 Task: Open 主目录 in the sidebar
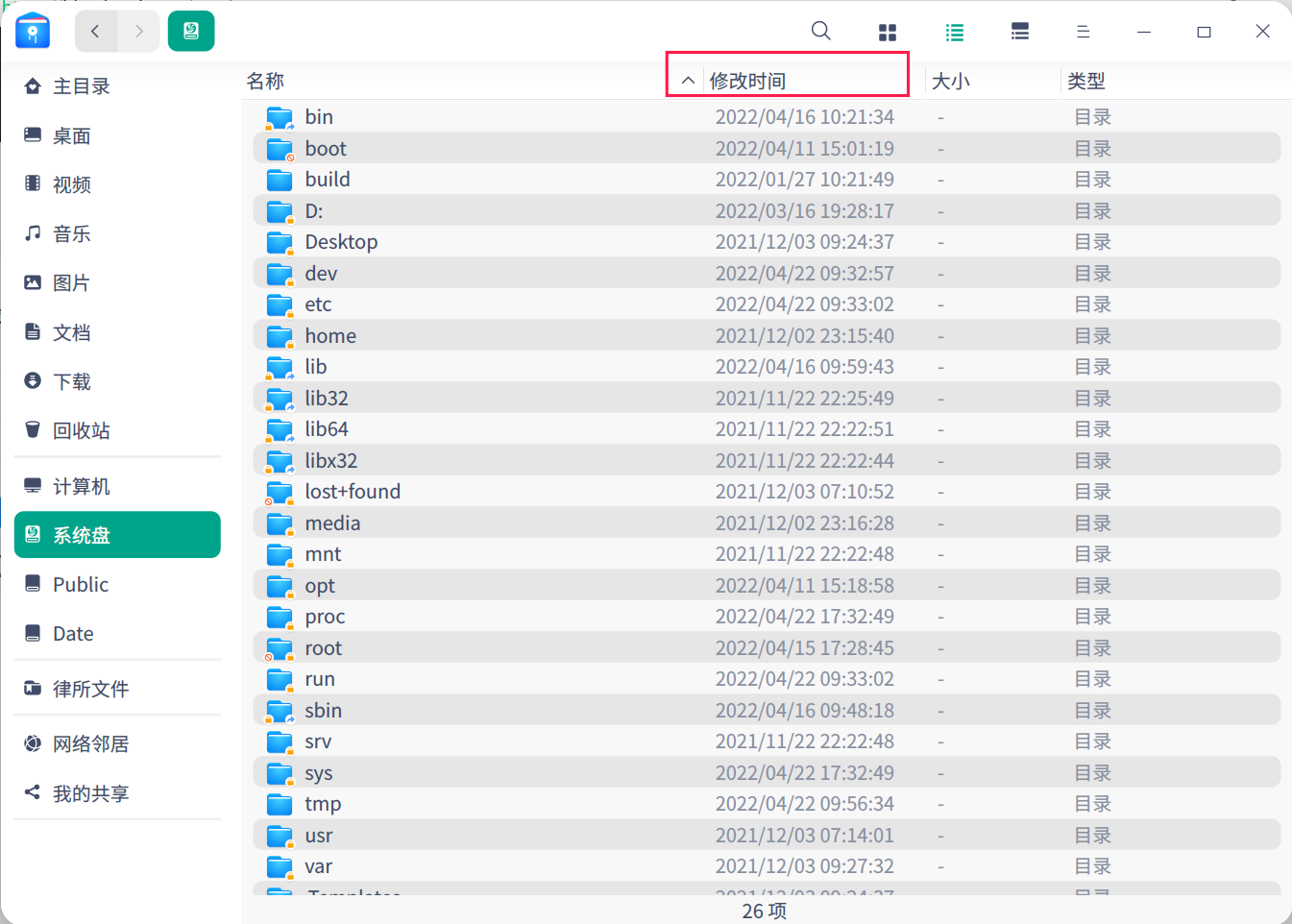117,86
